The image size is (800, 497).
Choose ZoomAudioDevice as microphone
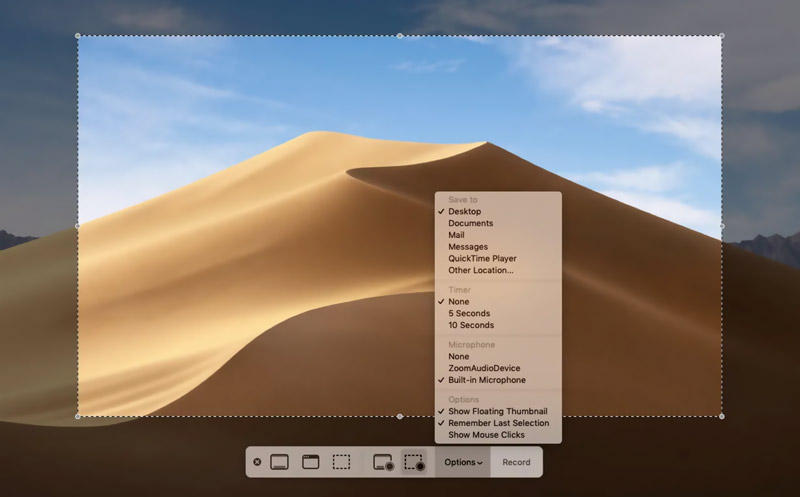484,368
